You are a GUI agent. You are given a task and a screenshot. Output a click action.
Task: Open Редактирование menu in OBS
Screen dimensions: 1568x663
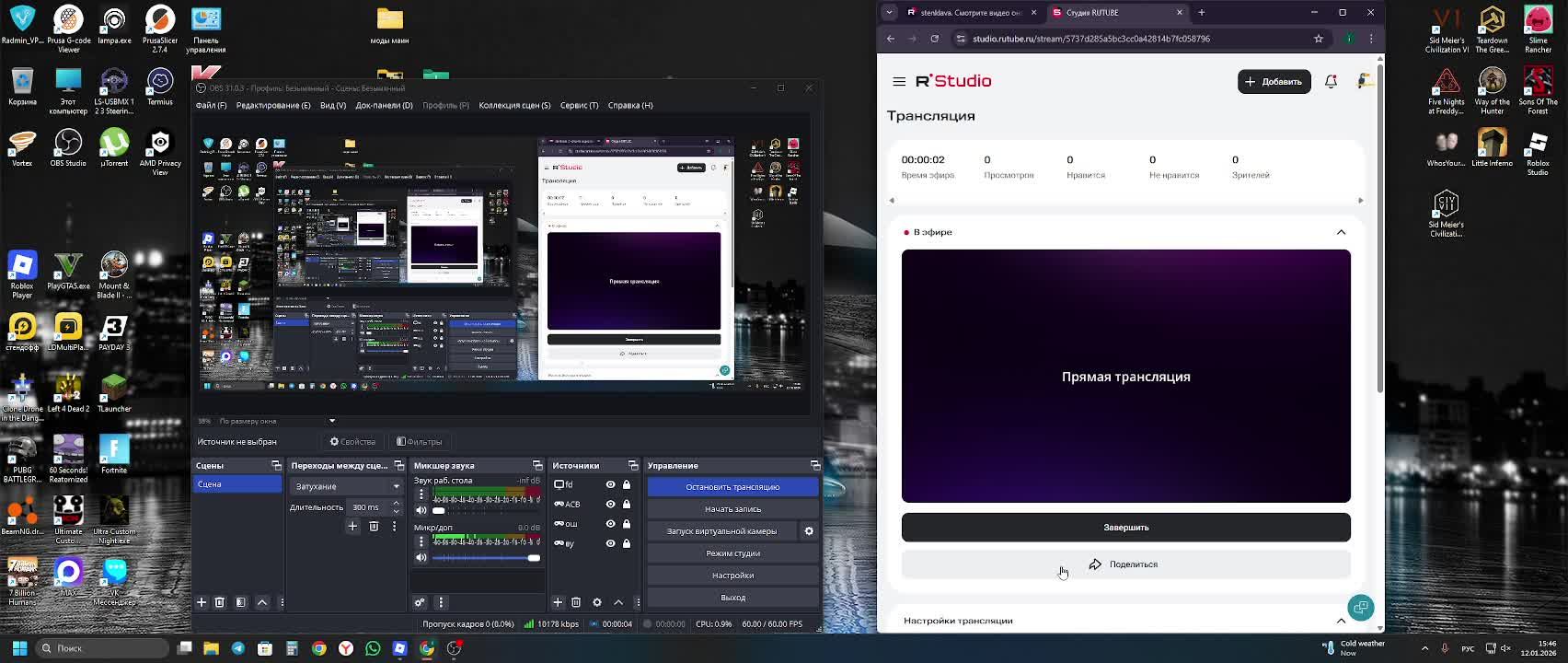(273, 105)
